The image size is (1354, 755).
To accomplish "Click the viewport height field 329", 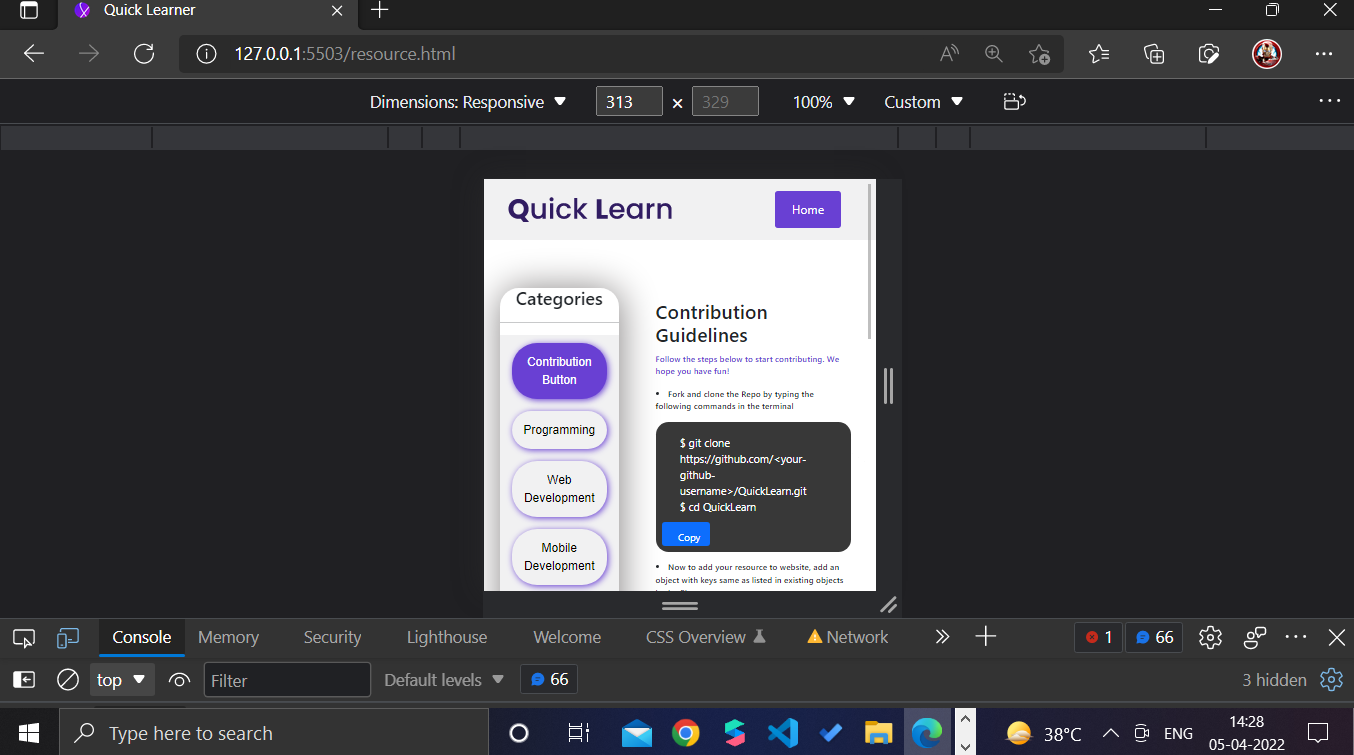I will tap(725, 102).
